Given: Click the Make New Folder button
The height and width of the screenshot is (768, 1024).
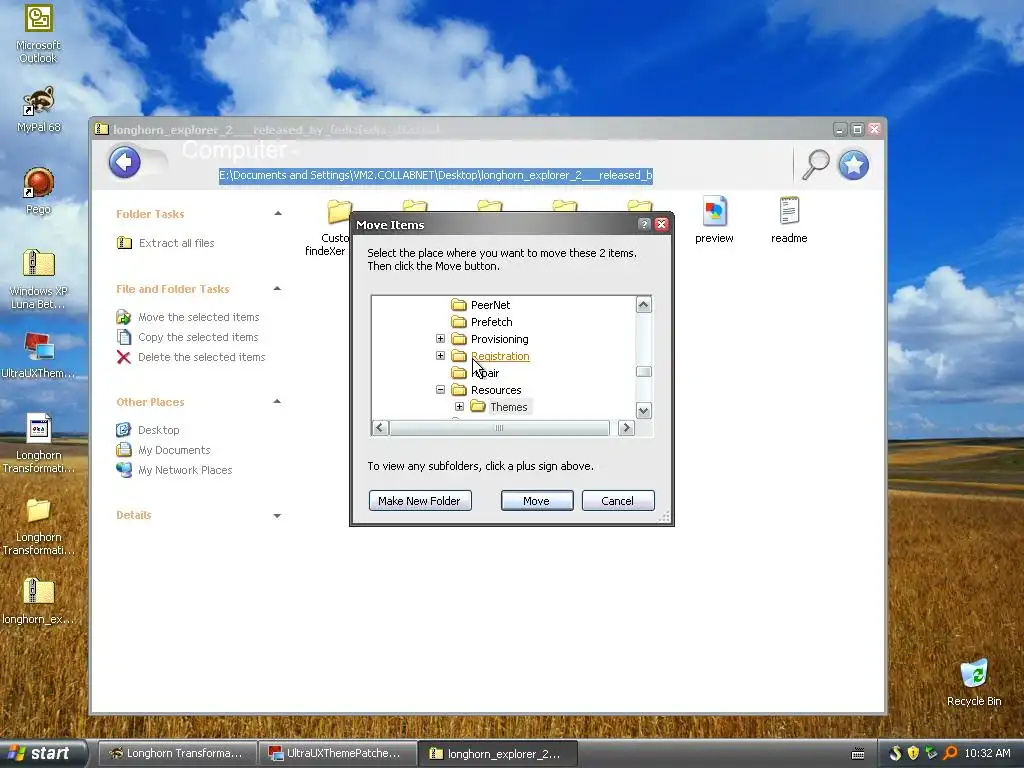Looking at the screenshot, I should [x=420, y=501].
